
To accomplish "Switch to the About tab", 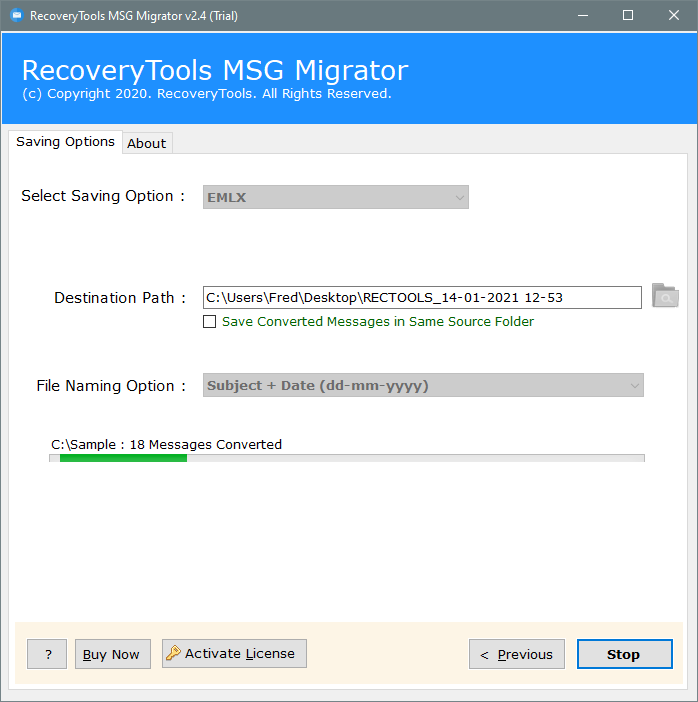I will [147, 143].
